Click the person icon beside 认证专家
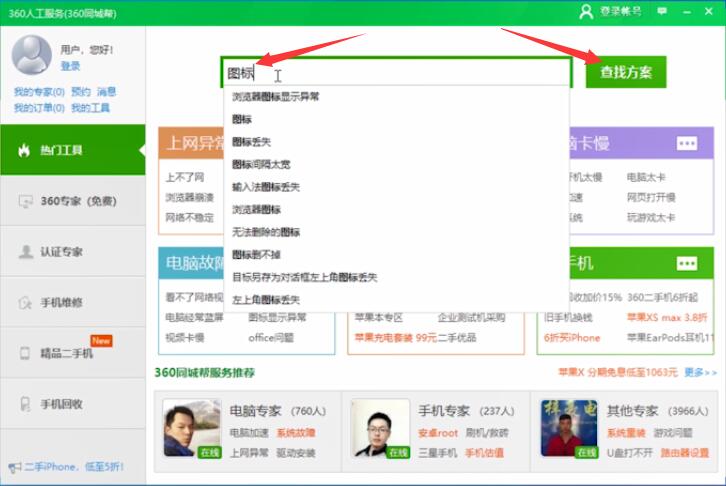 tap(25, 252)
